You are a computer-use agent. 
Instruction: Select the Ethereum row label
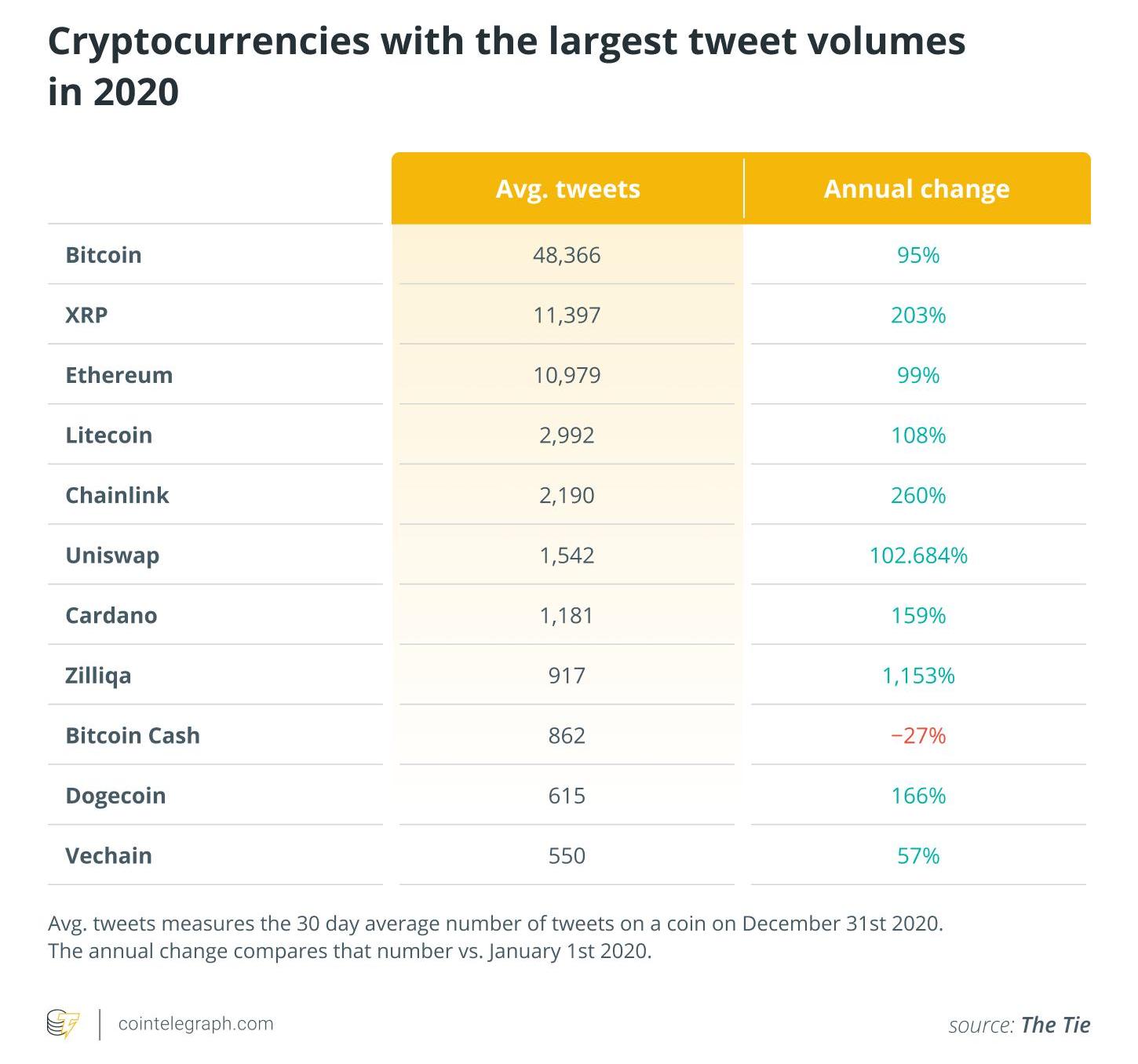pos(119,375)
